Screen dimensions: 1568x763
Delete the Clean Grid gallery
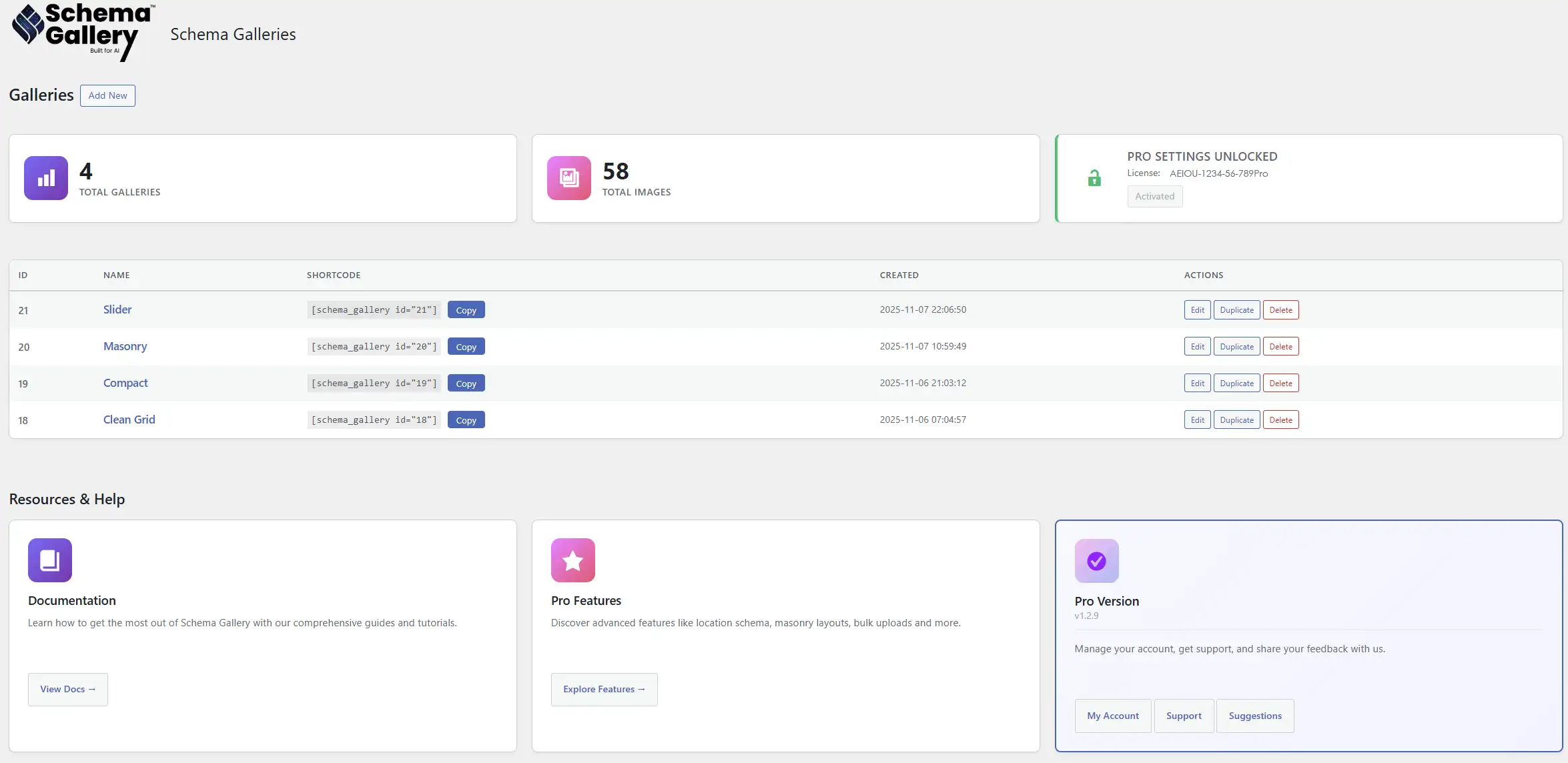click(x=1280, y=420)
